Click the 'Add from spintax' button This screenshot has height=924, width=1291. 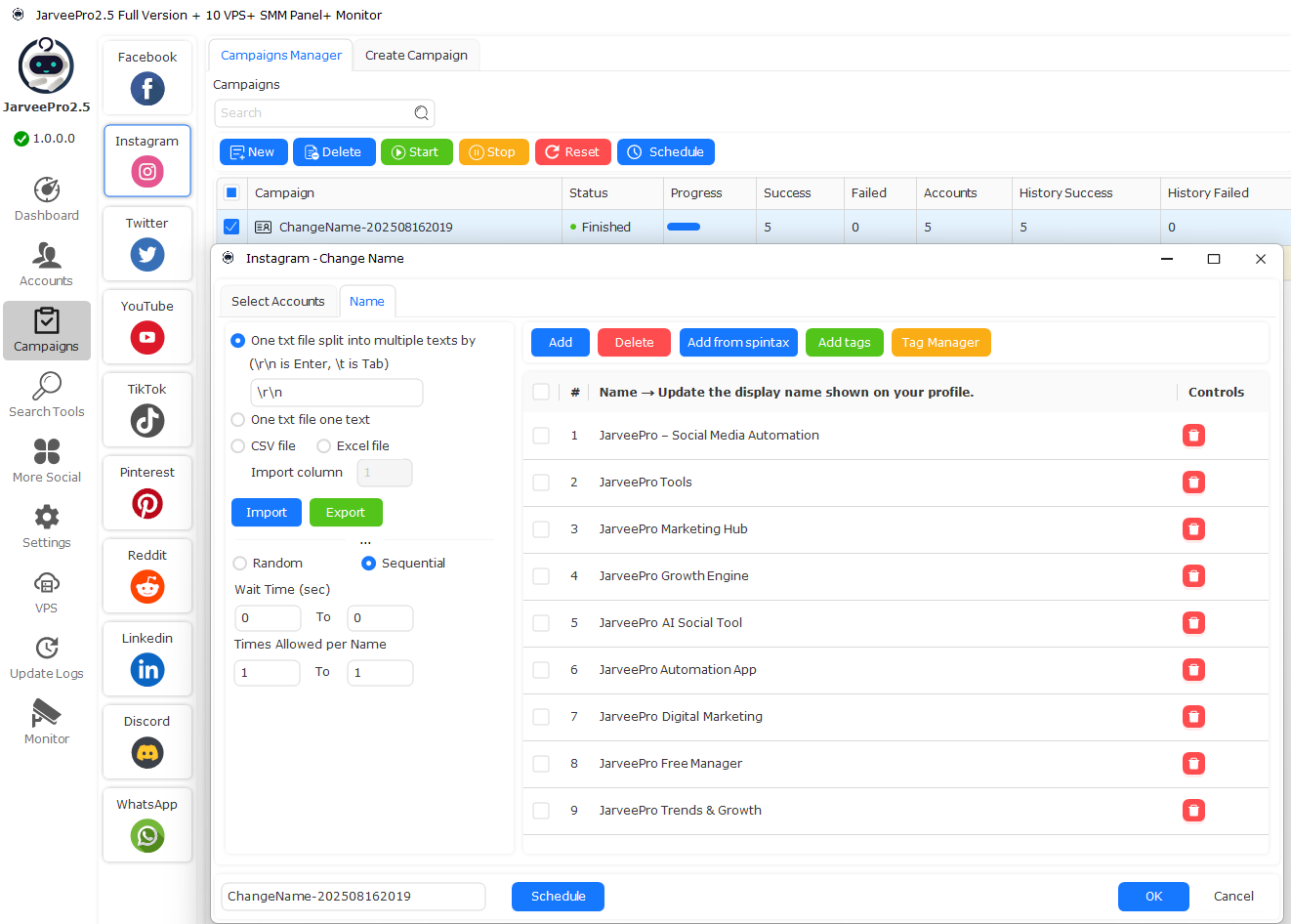[738, 343]
